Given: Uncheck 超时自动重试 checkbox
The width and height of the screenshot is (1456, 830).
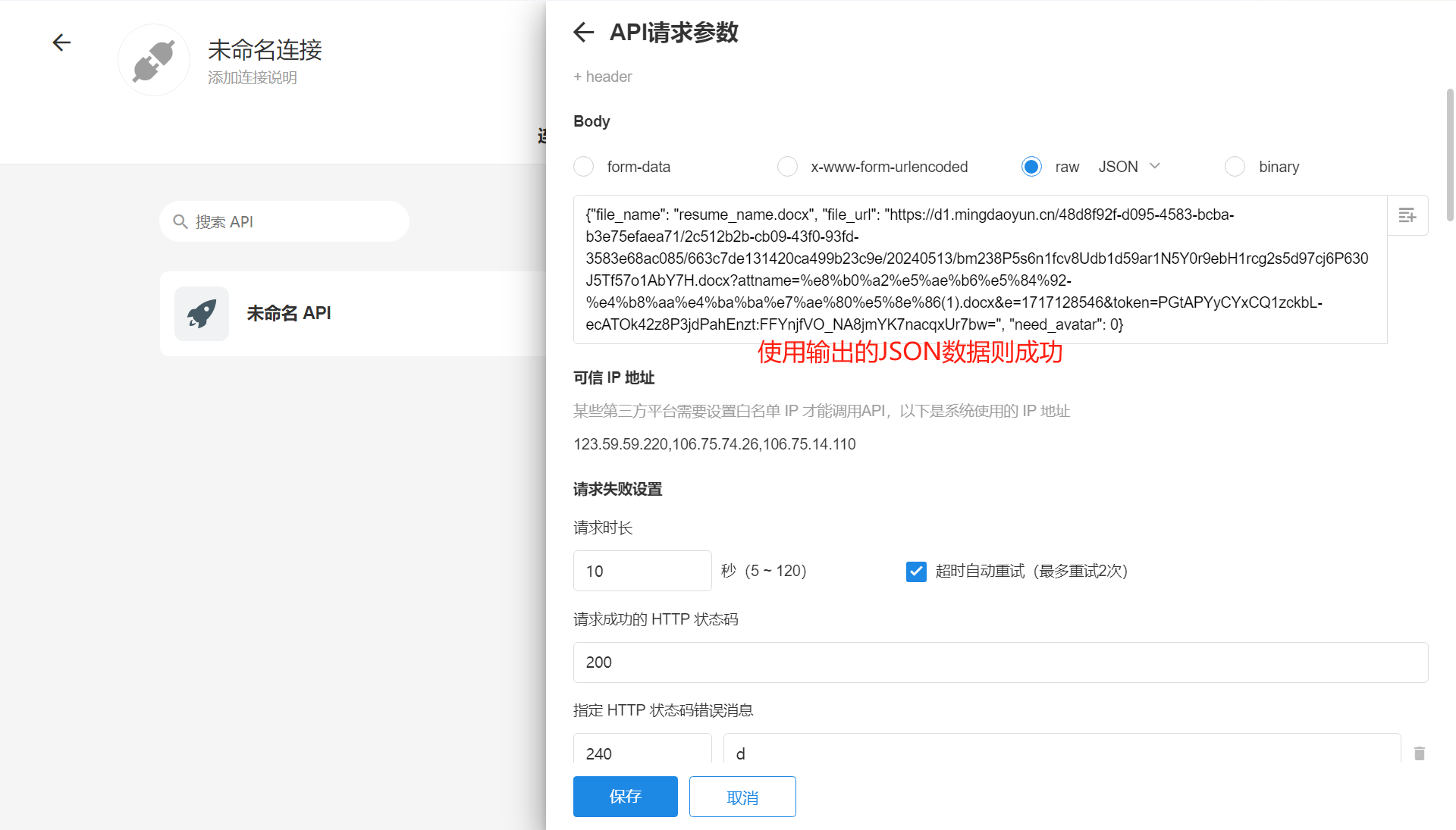Looking at the screenshot, I should 916,572.
